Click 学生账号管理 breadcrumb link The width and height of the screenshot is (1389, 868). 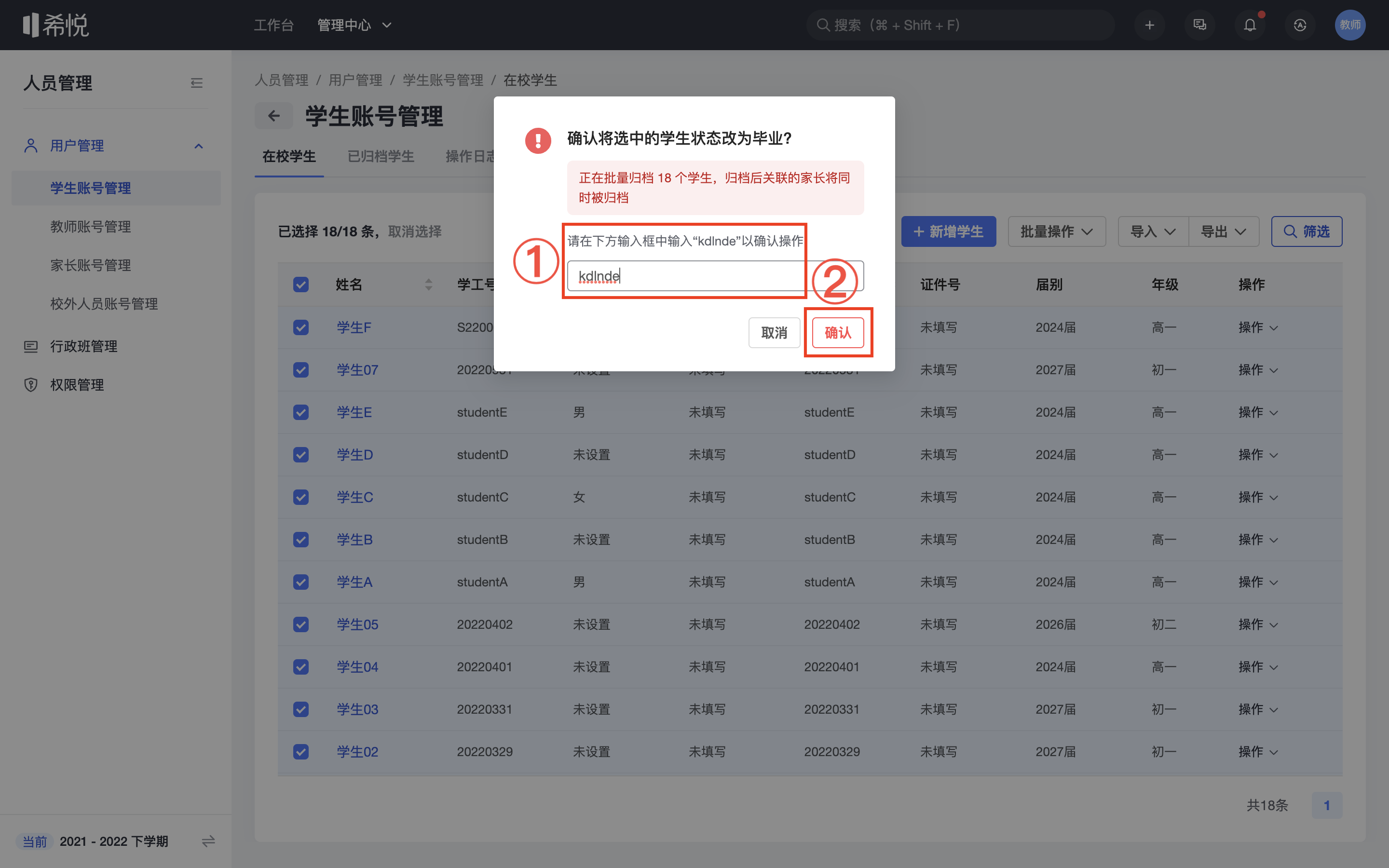(443, 80)
